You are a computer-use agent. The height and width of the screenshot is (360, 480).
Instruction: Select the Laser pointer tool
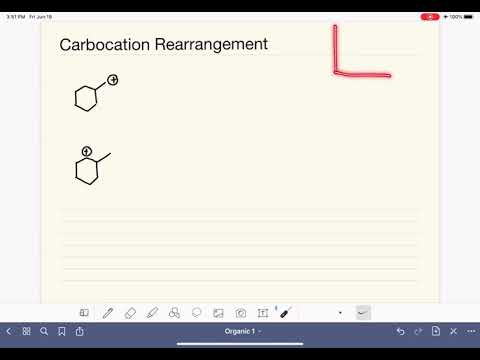pos(285,313)
